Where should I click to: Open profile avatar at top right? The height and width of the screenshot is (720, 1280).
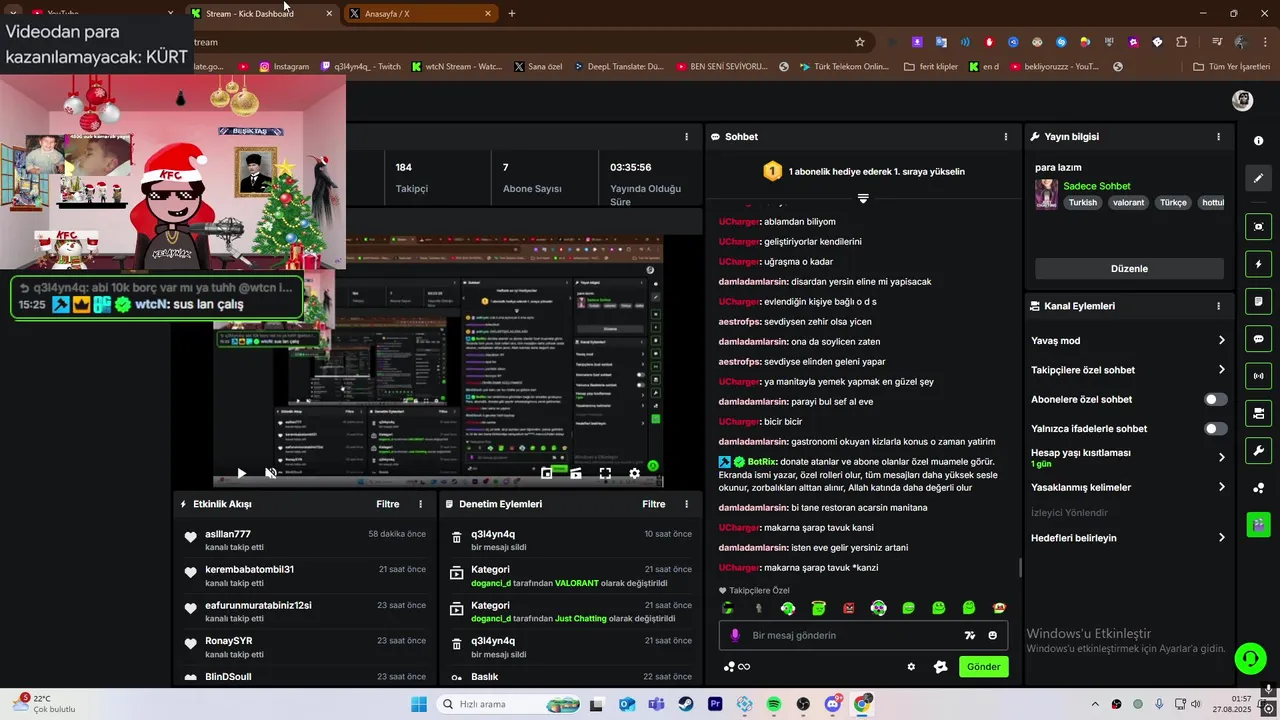click(1242, 100)
